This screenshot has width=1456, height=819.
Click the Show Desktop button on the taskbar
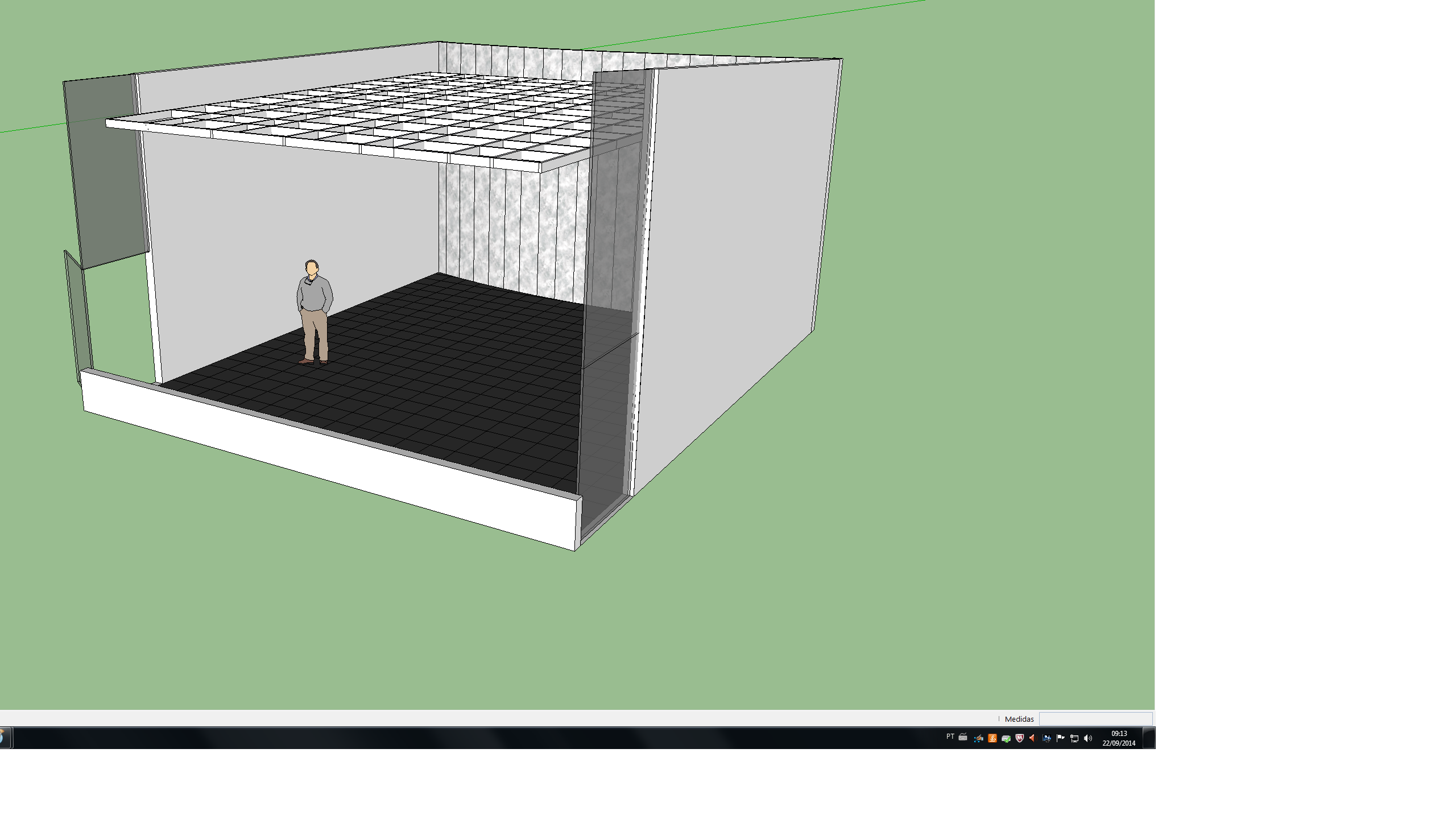(x=1149, y=738)
